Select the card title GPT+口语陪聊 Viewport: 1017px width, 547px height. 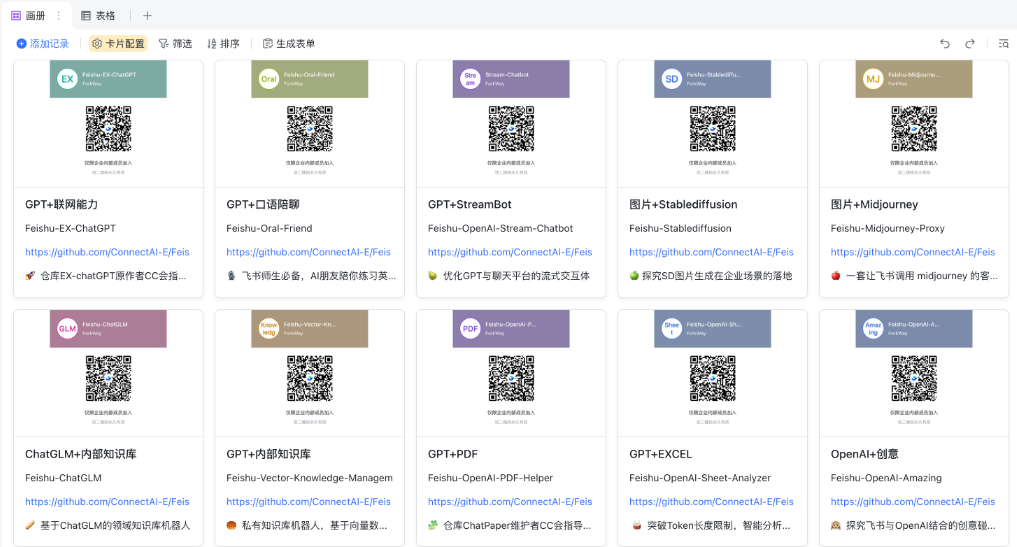tap(263, 204)
